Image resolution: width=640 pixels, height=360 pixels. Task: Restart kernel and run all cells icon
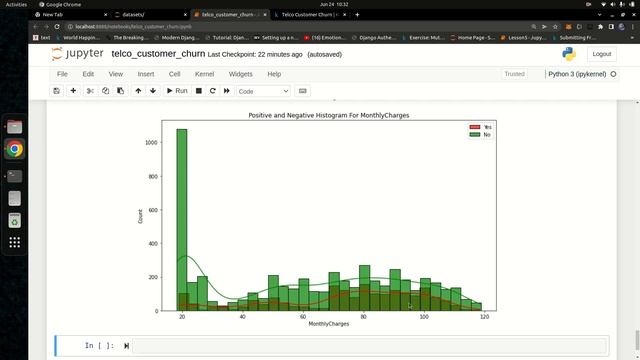[x=227, y=91]
